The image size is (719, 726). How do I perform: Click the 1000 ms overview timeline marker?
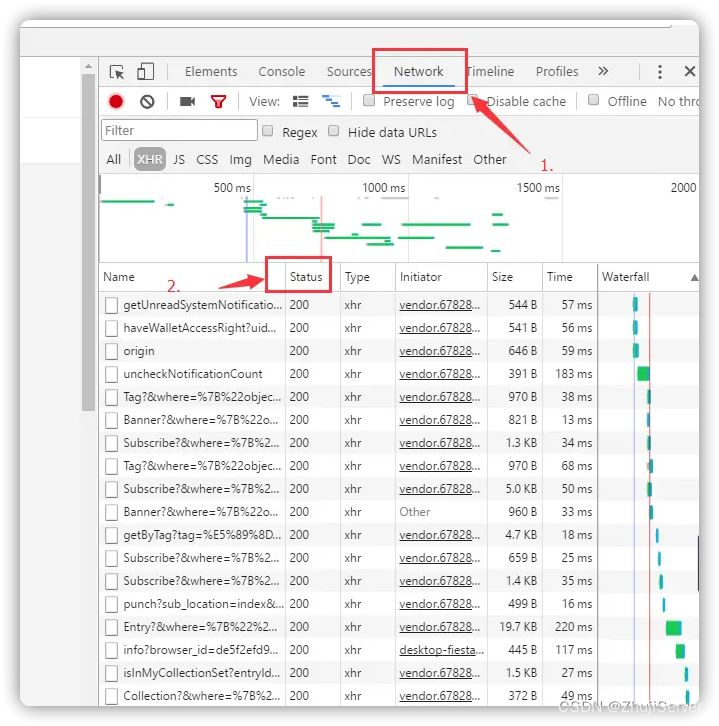[383, 188]
